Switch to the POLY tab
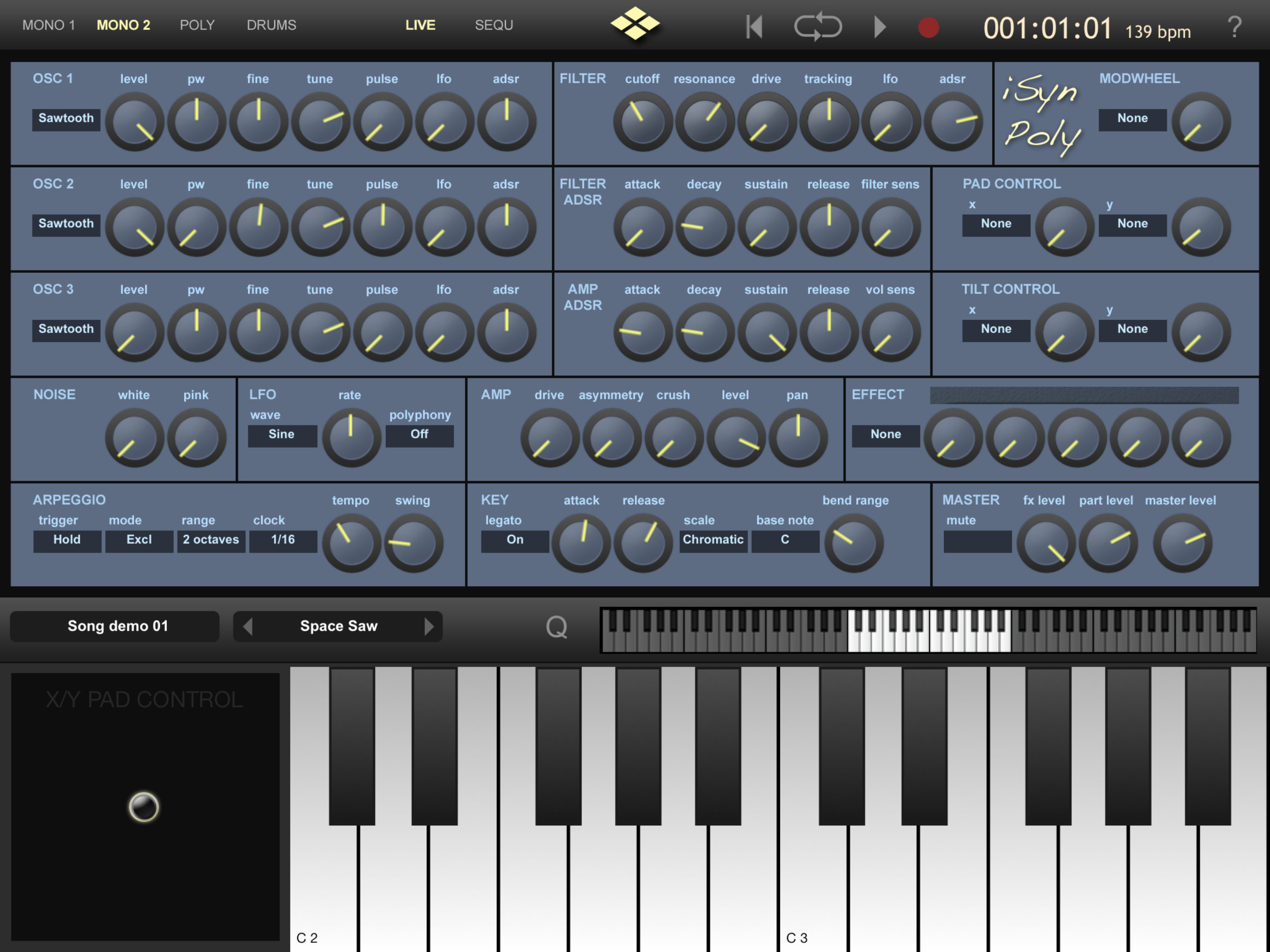This screenshot has width=1270, height=952. point(197,25)
